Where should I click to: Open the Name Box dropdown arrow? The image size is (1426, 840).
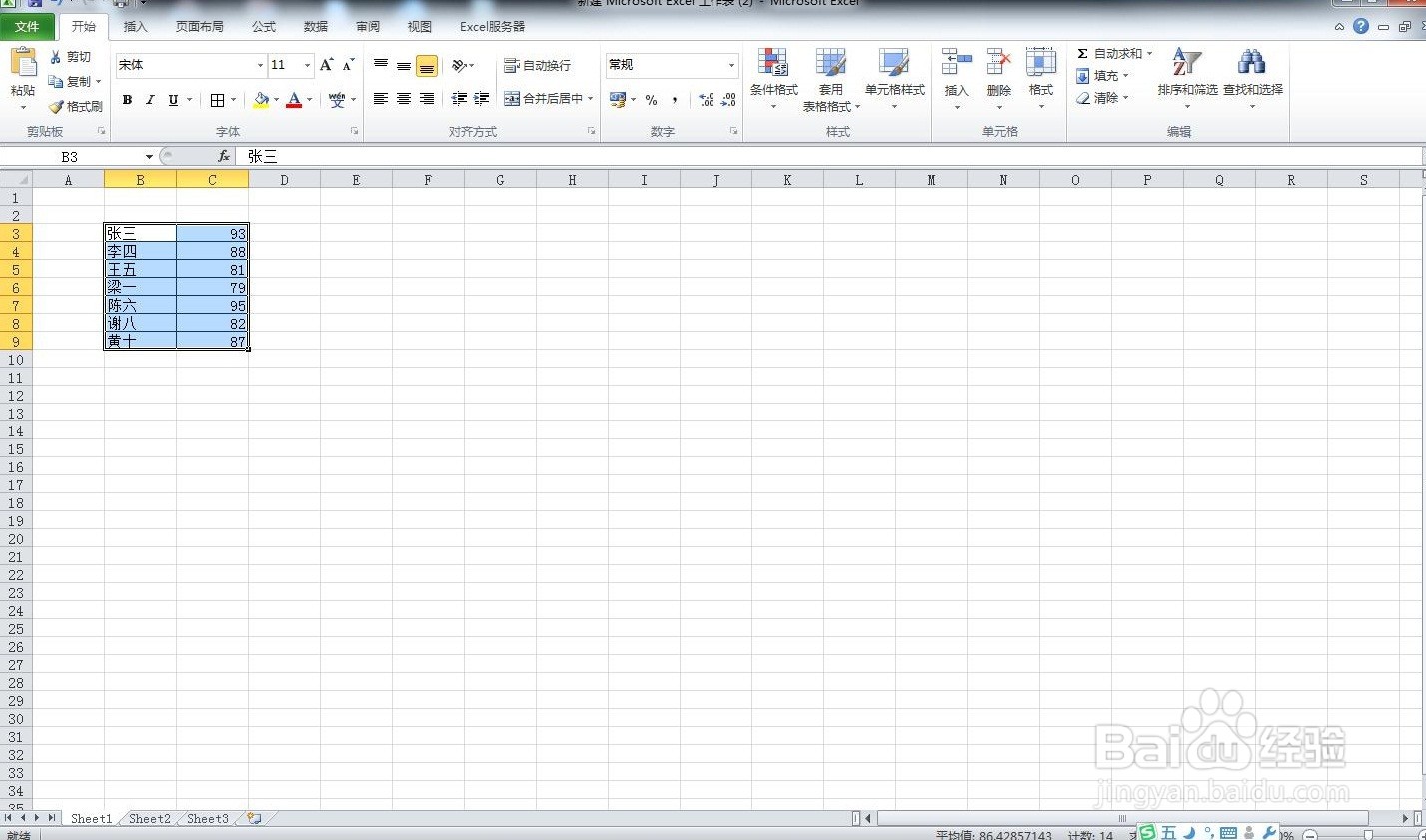pos(149,157)
